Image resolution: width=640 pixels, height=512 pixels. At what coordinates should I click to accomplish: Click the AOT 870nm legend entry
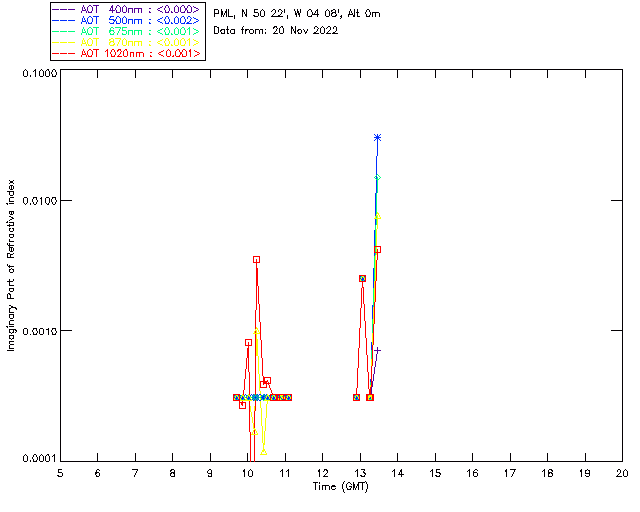pos(126,42)
